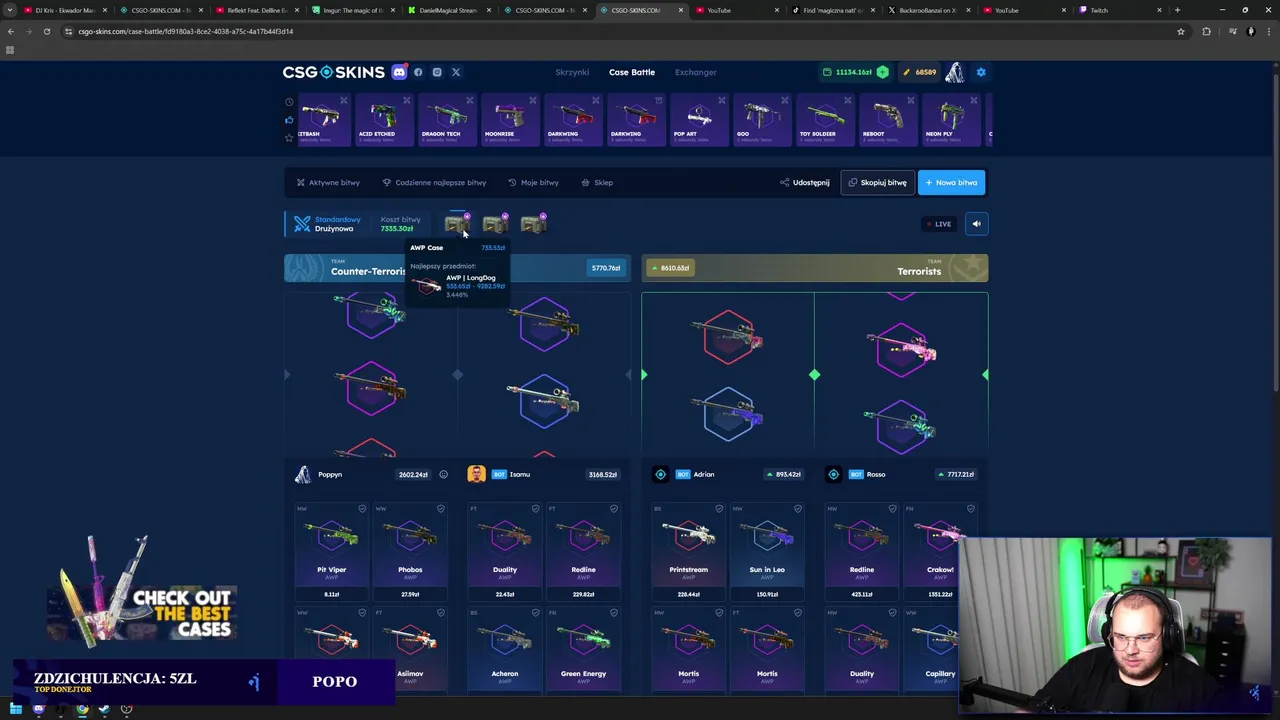The image size is (1280, 720).
Task: Open the Case Battle tab
Action: [x=632, y=72]
